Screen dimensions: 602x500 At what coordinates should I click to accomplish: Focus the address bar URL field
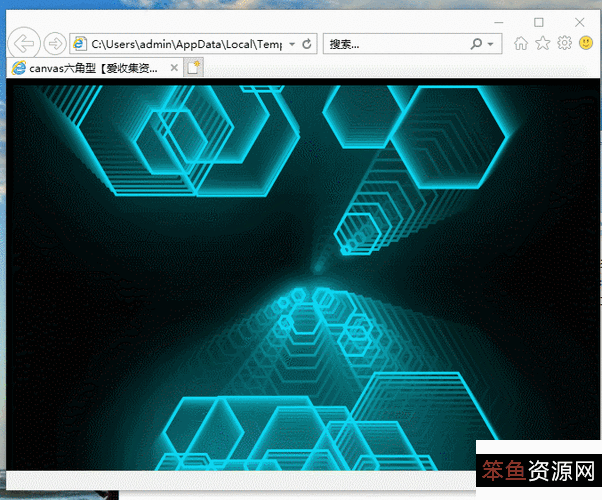pyautogui.click(x=185, y=44)
